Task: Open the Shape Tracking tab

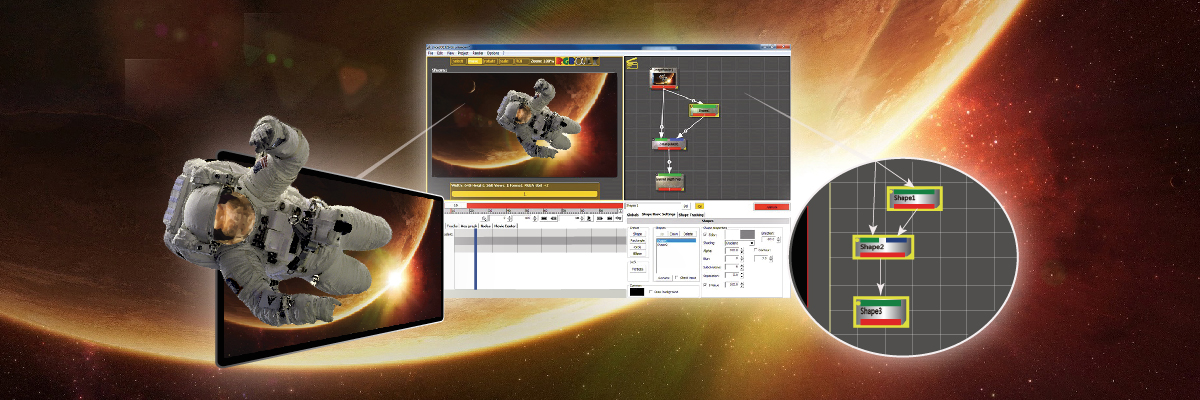Action: 691,215
